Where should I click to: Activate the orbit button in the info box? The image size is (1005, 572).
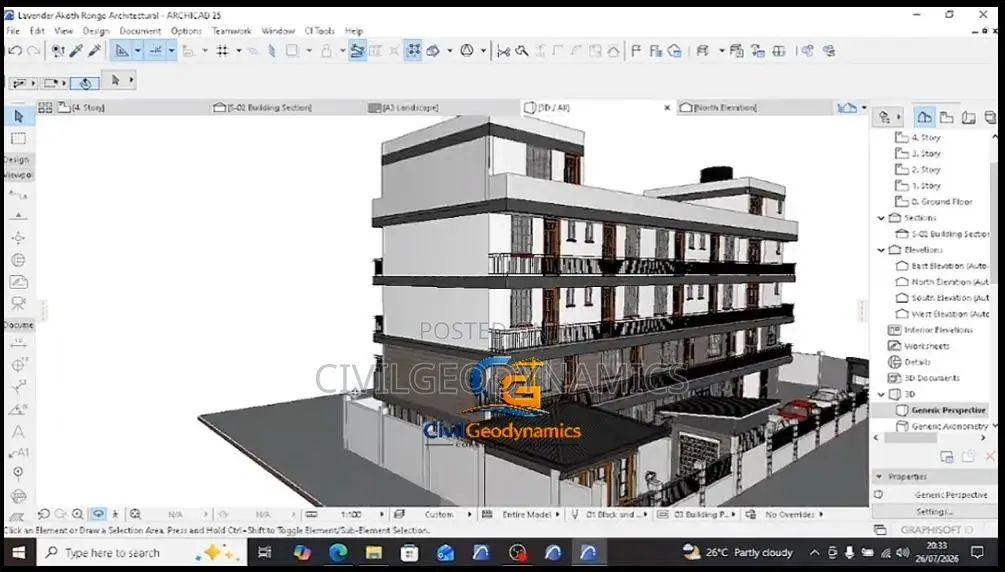click(85, 83)
